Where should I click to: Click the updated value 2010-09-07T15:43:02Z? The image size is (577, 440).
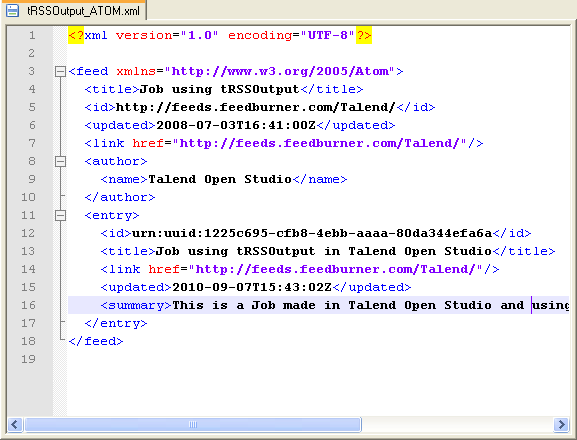(x=252, y=288)
